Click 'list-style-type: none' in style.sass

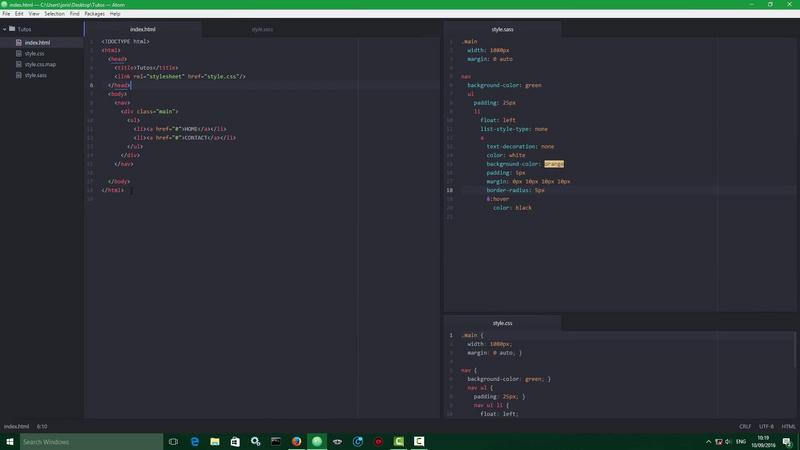pos(514,129)
